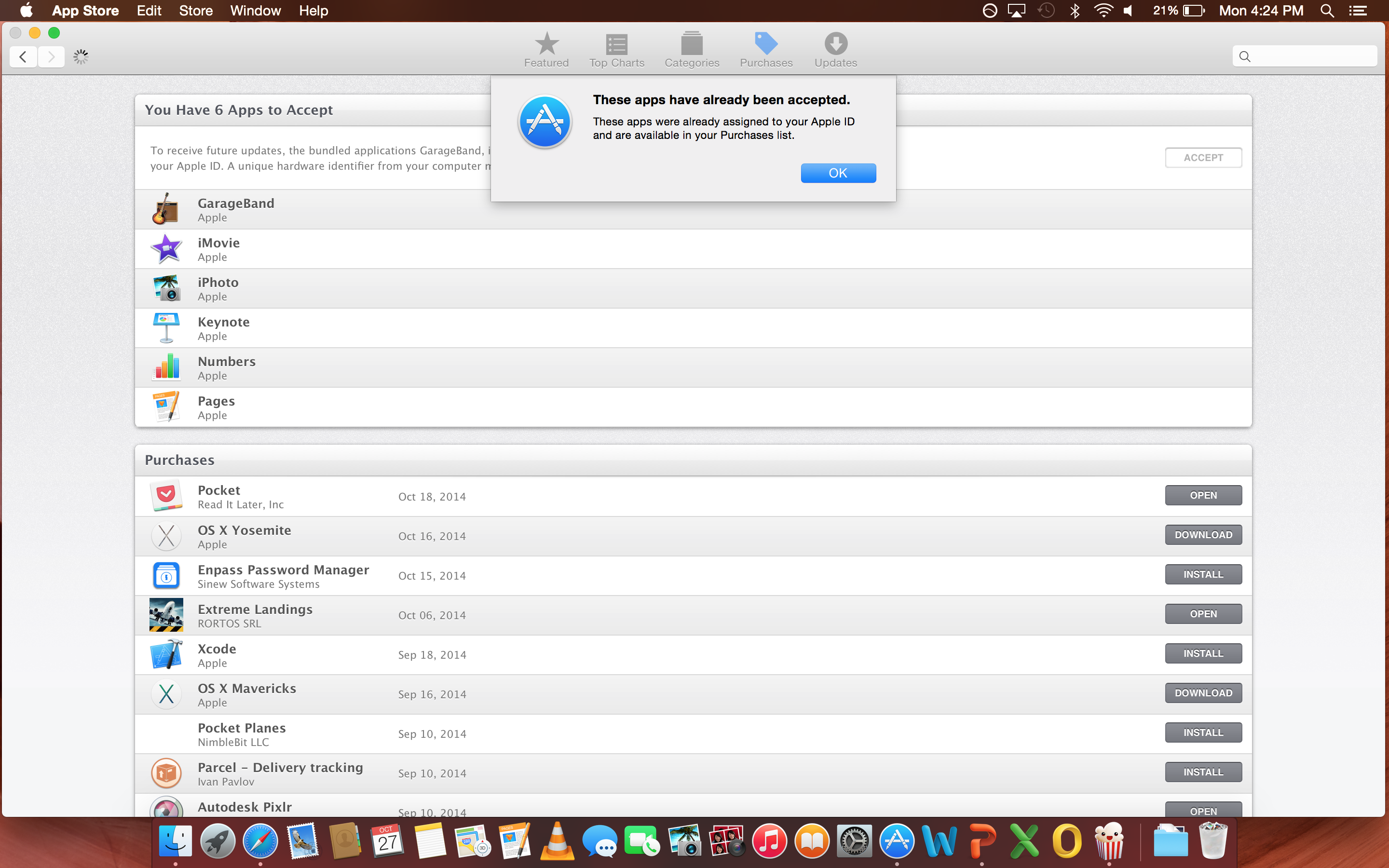Open Launchpad rocket in the Dock
1389x868 pixels.
tap(218, 841)
